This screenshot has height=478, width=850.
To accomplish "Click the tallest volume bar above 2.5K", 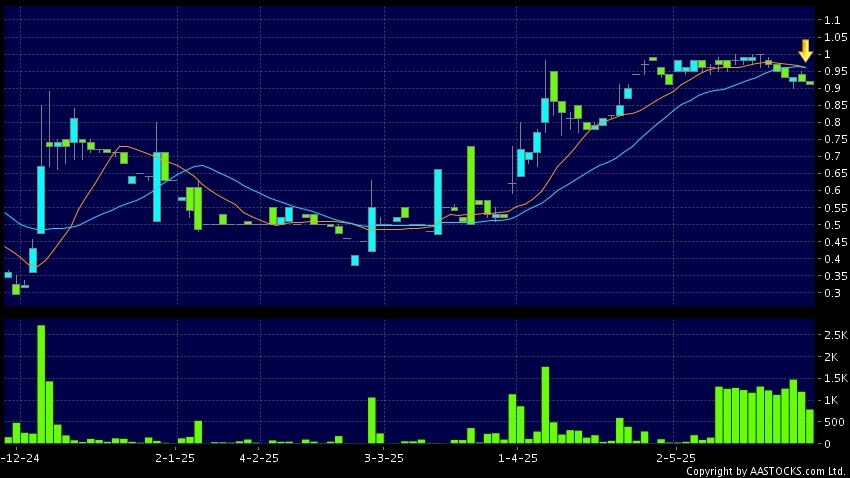I will click(x=41, y=384).
